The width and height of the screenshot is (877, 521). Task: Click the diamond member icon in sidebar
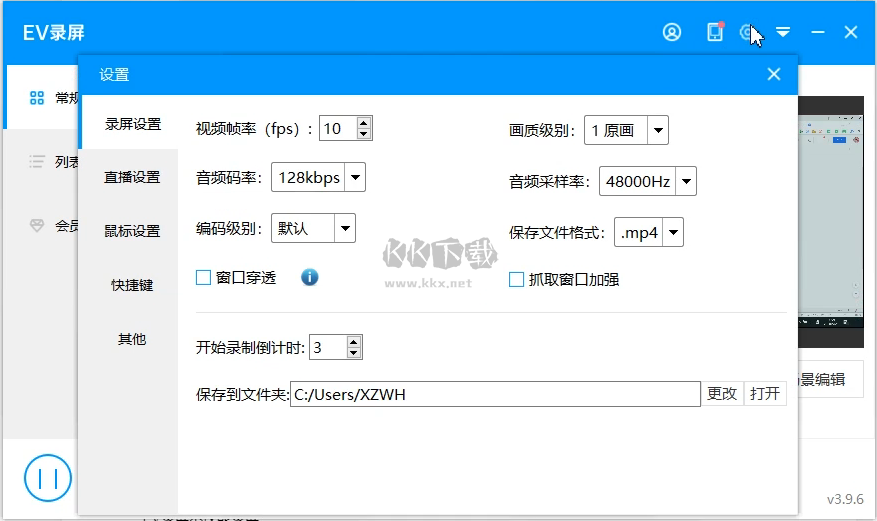37,226
